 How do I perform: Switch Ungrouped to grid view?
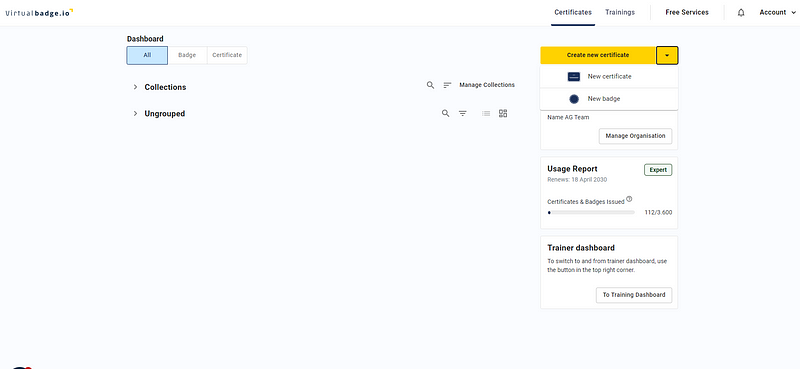(503, 113)
